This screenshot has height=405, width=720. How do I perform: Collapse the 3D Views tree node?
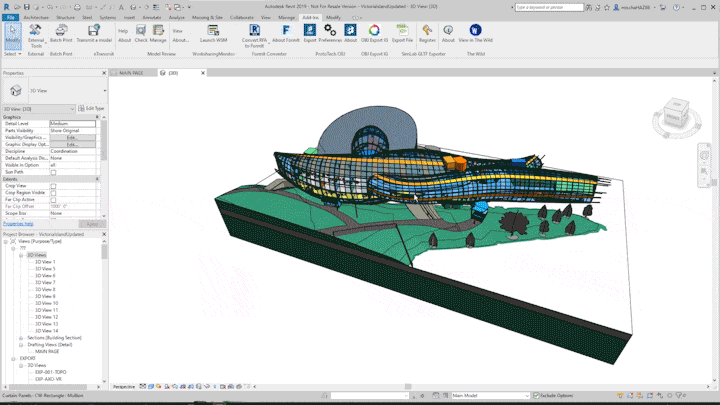pyautogui.click(x=21, y=255)
